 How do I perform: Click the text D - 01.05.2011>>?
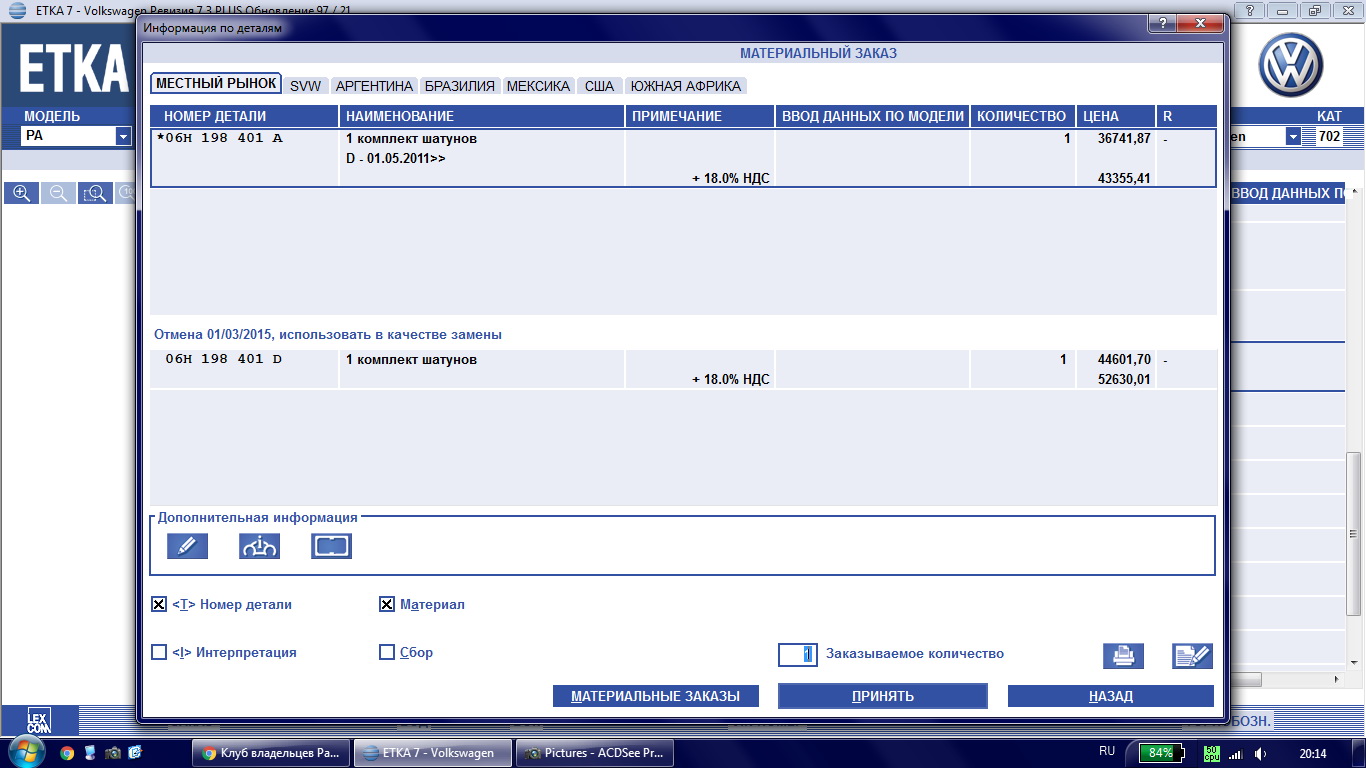[x=395, y=158]
